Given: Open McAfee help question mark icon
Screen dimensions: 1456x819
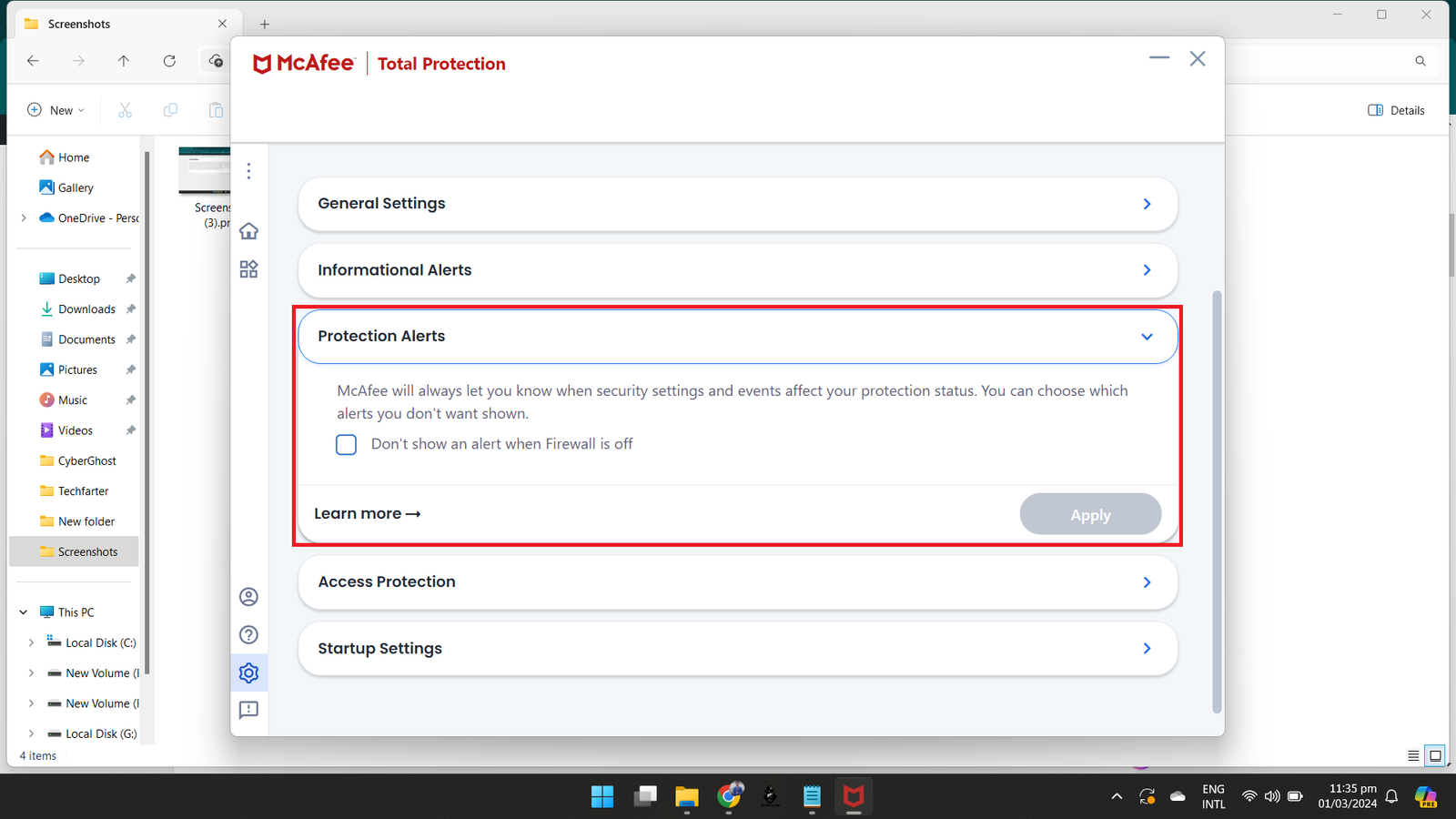Looking at the screenshot, I should (x=248, y=635).
